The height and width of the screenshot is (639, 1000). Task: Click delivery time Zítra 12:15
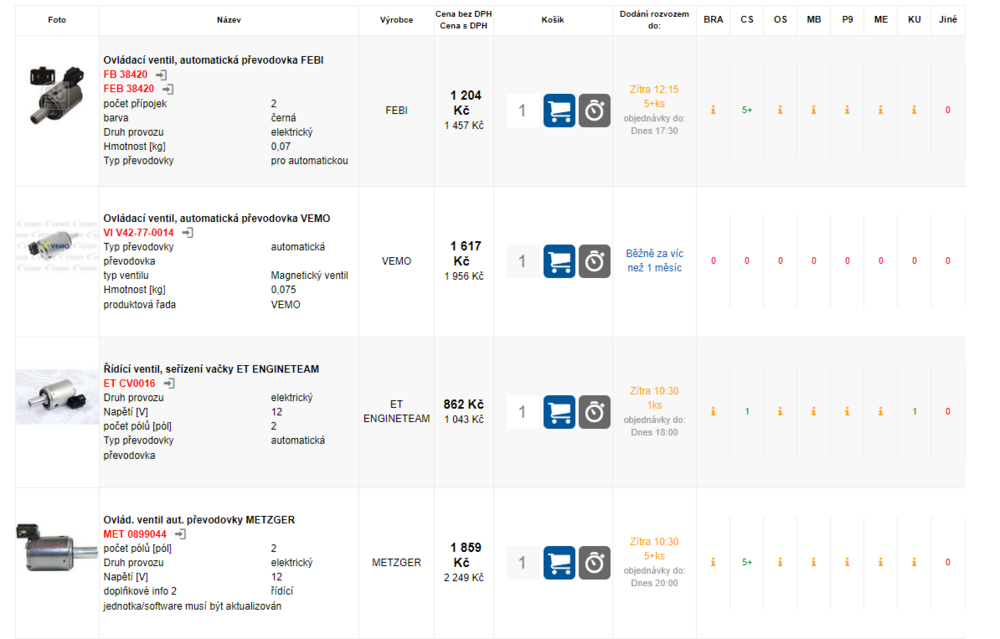tap(654, 90)
